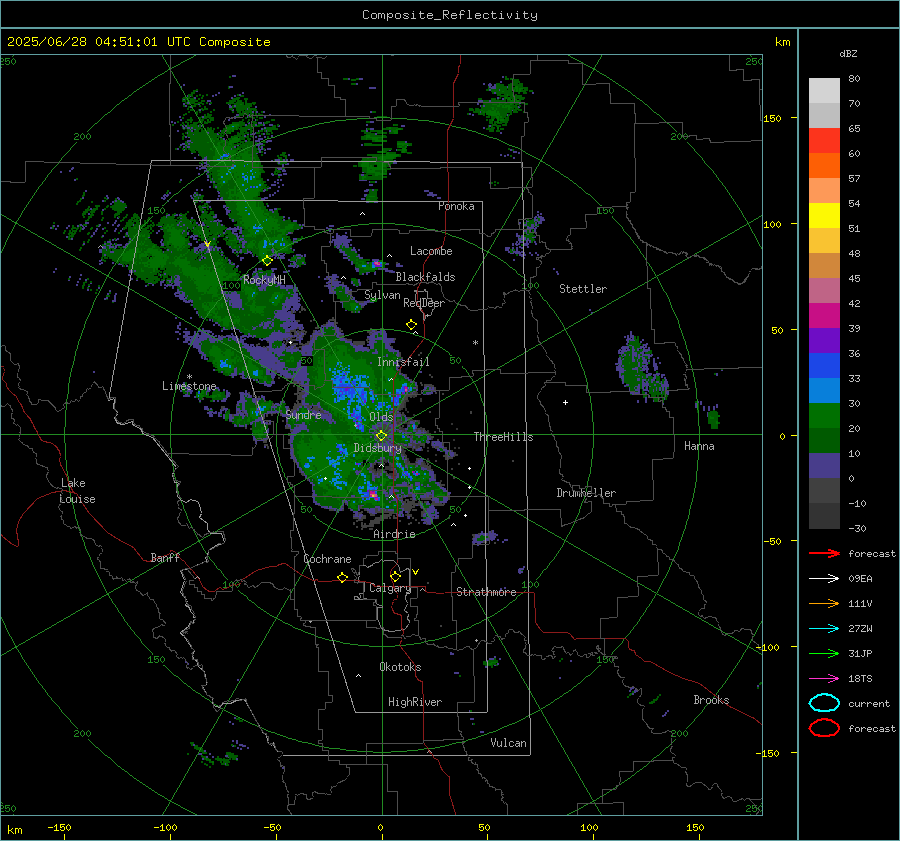
Task: Click the ThreeHills label
Action: 503,437
